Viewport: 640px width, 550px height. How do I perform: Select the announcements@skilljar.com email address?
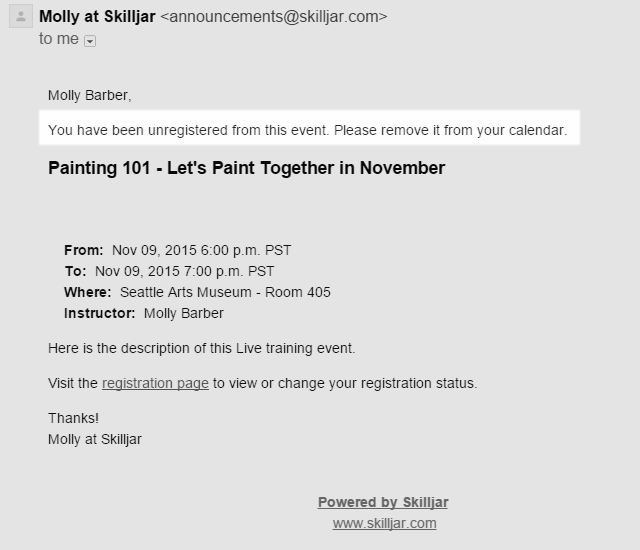[273, 16]
